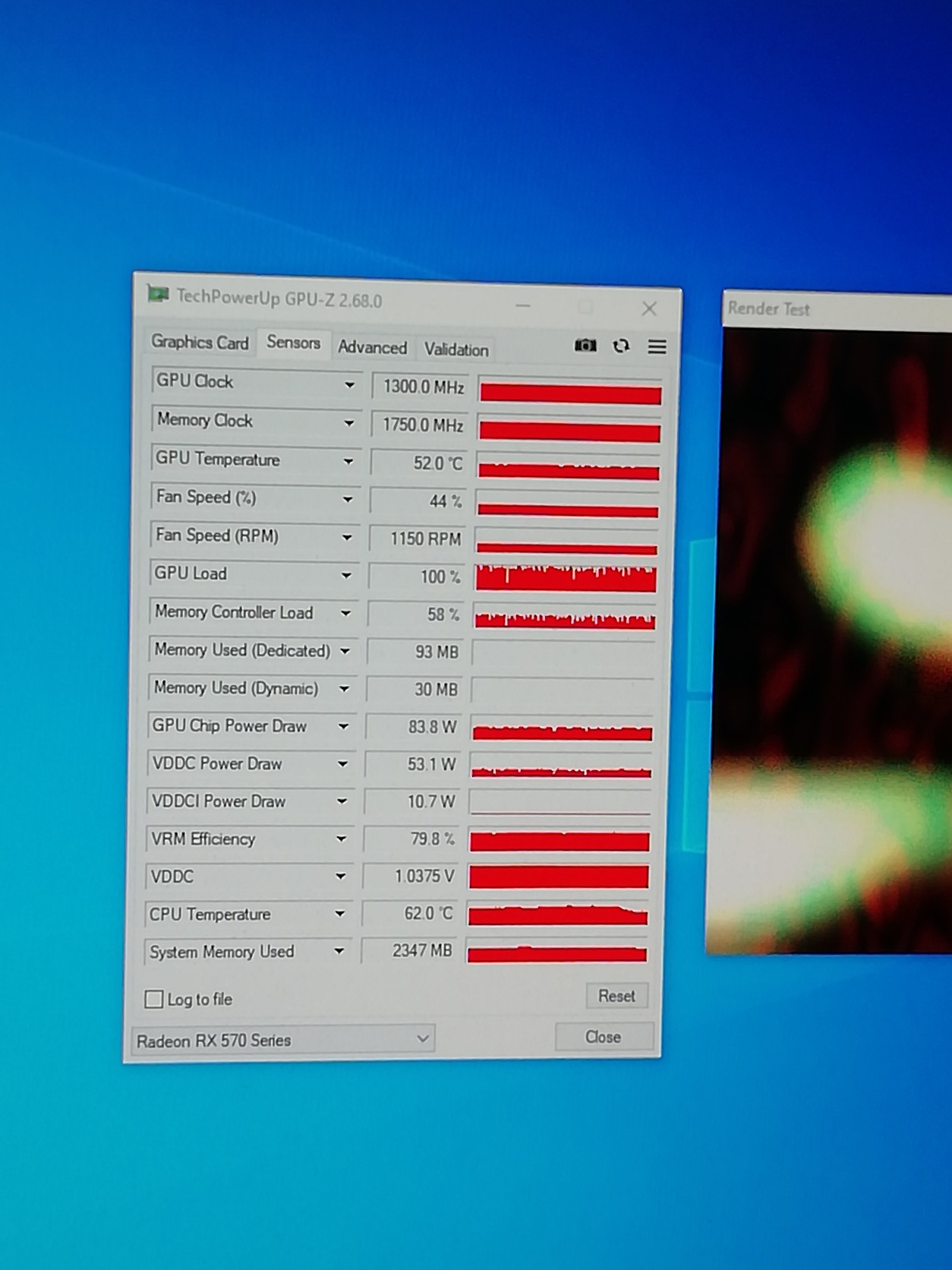Switch to the Graphics Card tab

coord(200,343)
